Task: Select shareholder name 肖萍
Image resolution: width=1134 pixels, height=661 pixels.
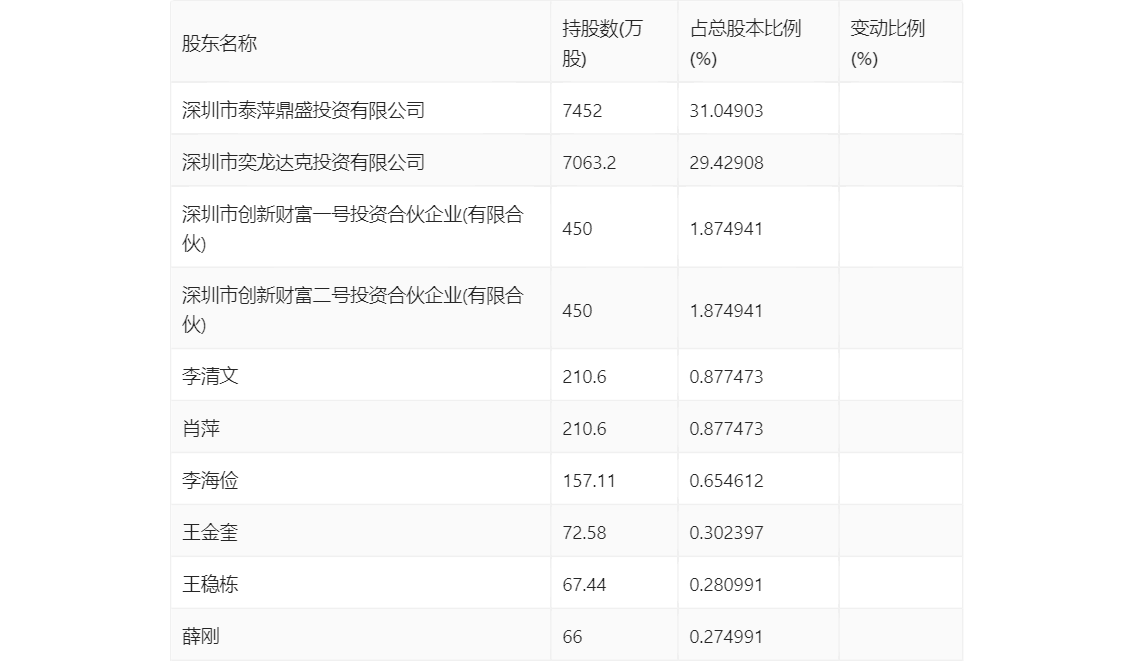Action: pos(200,428)
